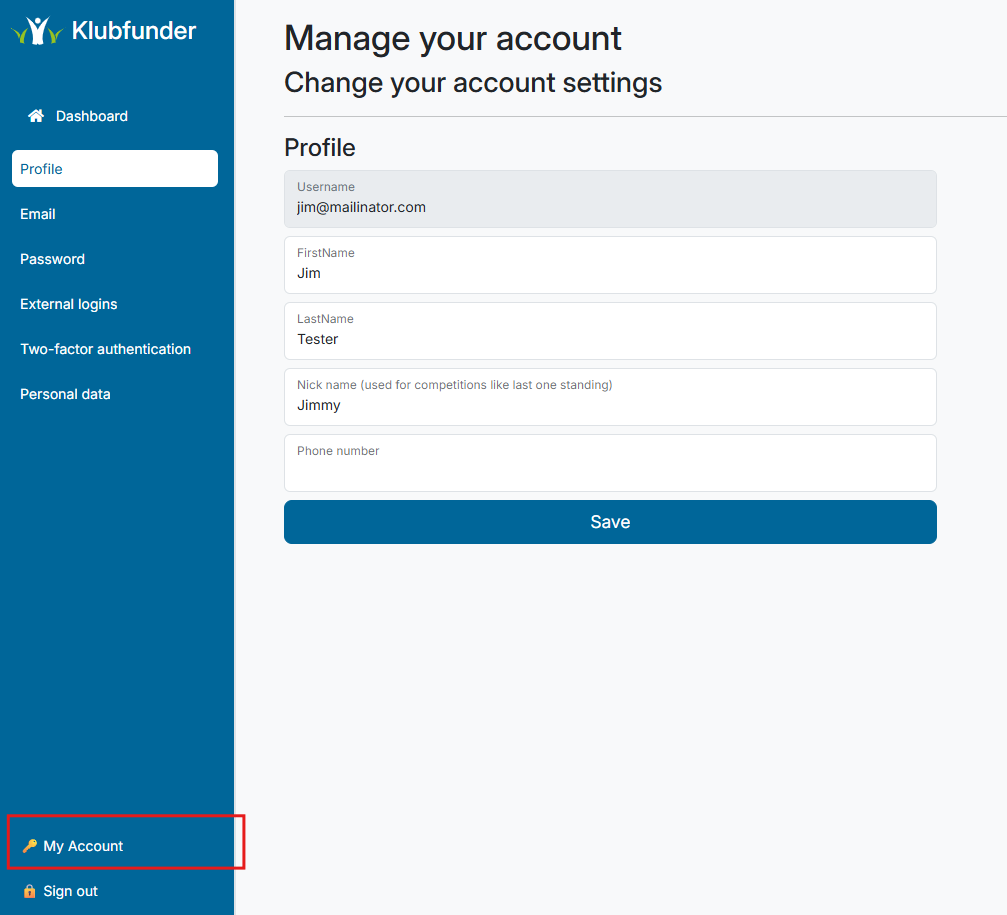
Task: Click the padlock icon beside Sign out
Action: pos(28,891)
